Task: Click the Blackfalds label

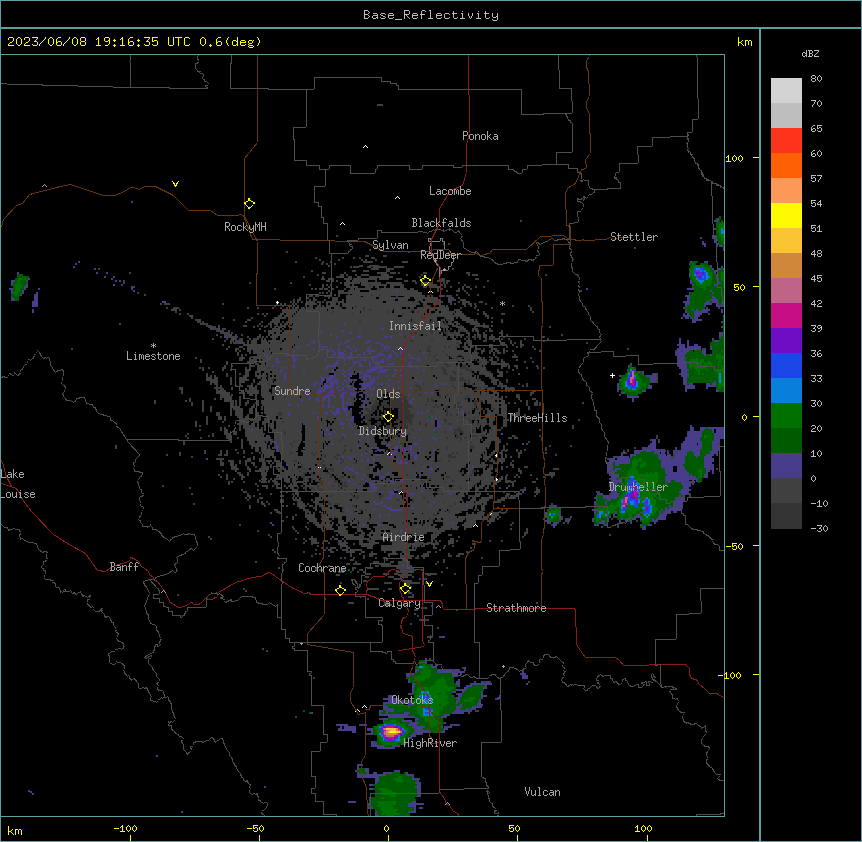Action: pos(441,223)
